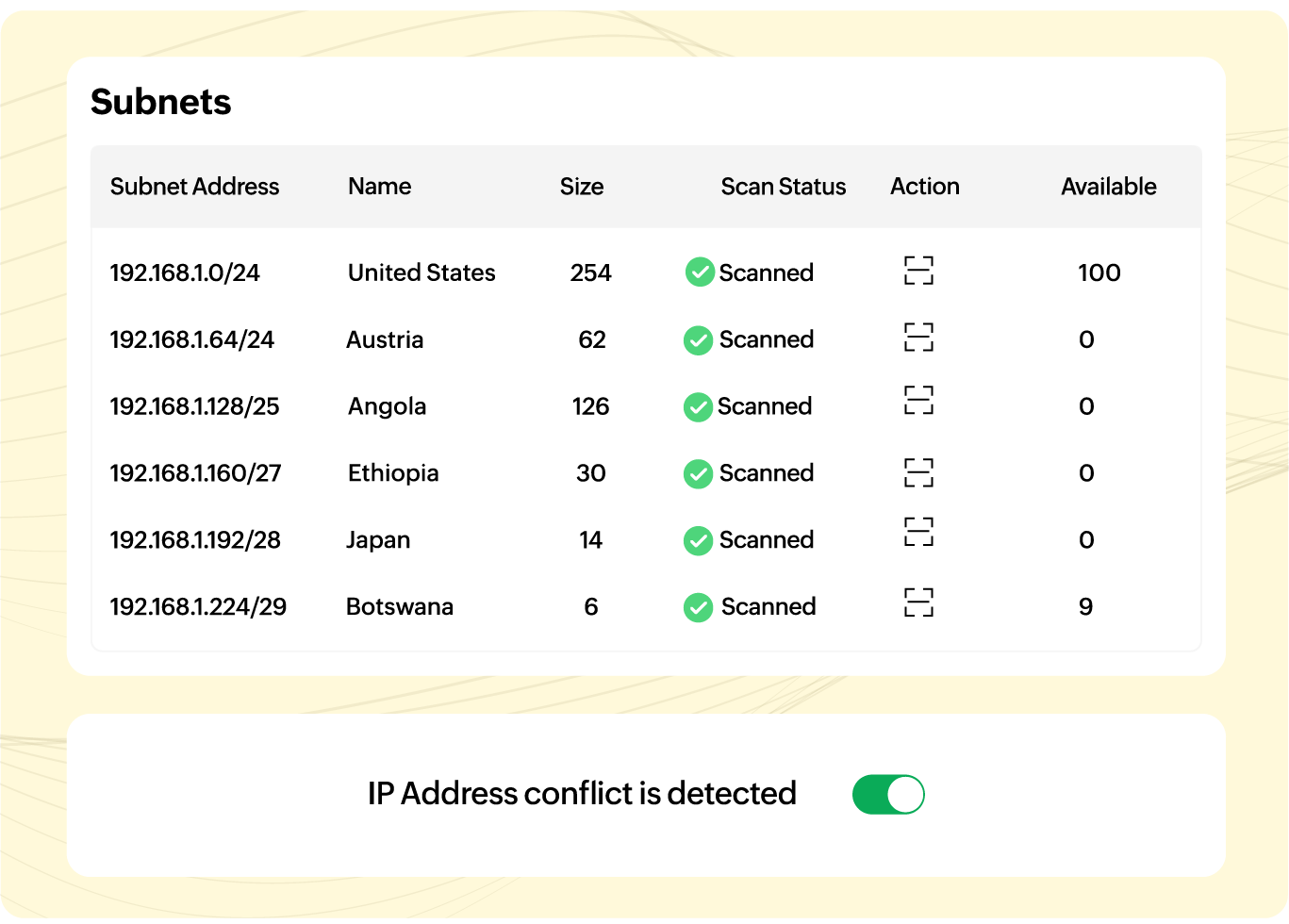Image resolution: width=1289 pixels, height=924 pixels.
Task: Toggle the switch next to conflict detection text
Action: coord(888,794)
